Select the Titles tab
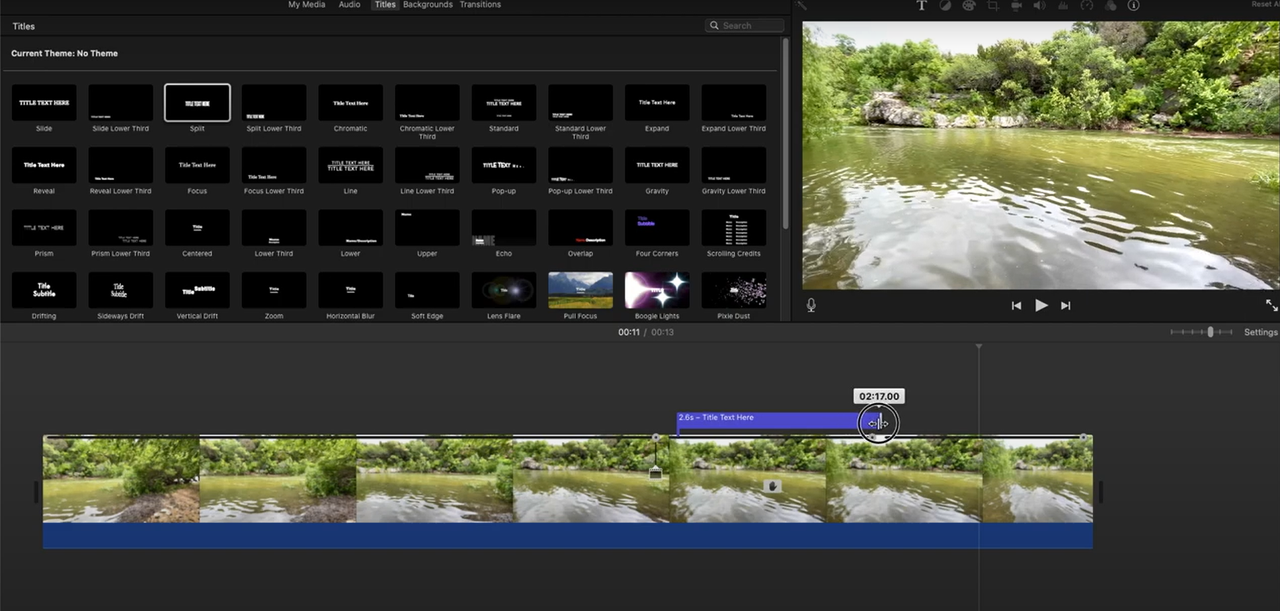This screenshot has width=1280, height=611. [385, 5]
